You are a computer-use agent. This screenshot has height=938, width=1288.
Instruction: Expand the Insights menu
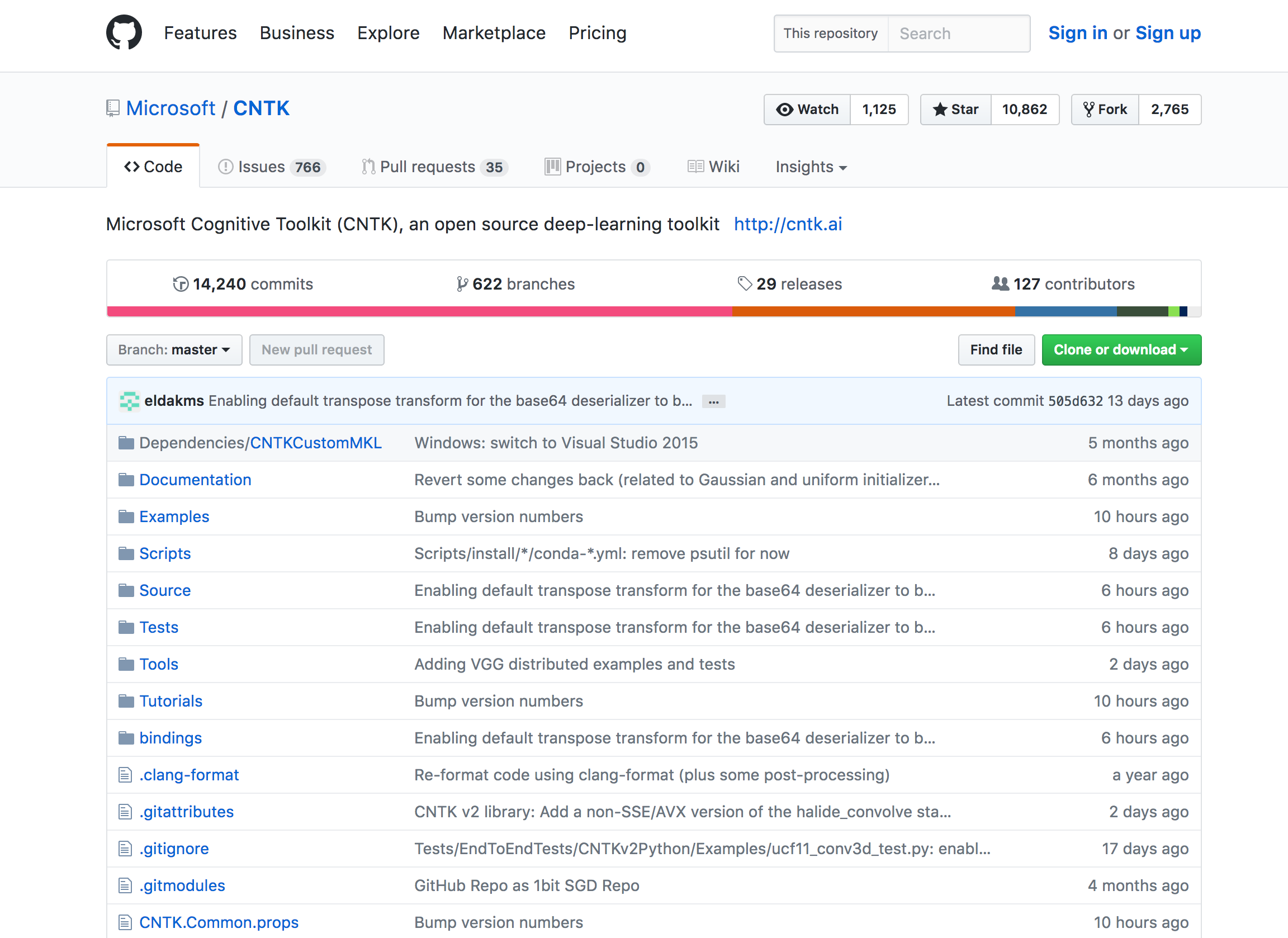(811, 167)
